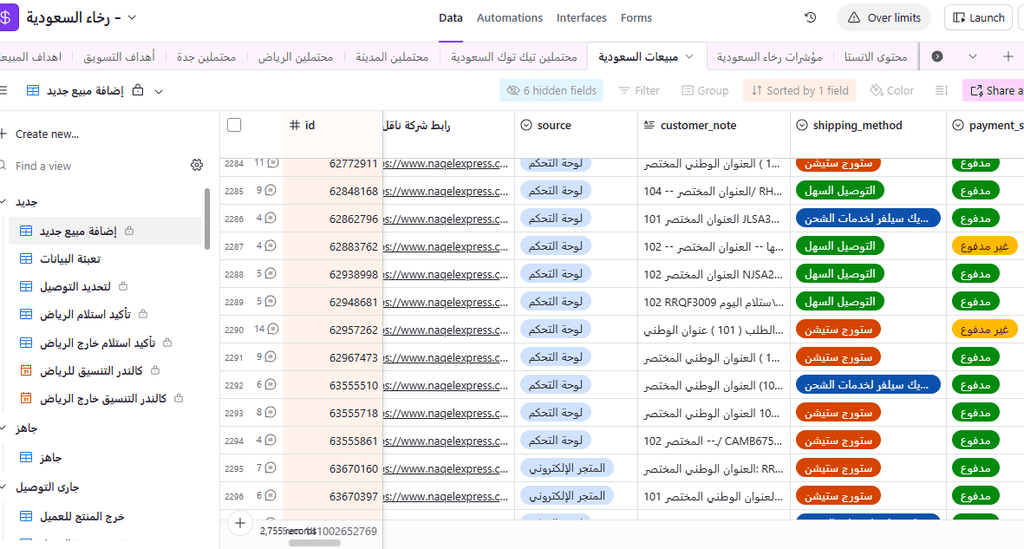This screenshot has height=549, width=1024.
Task: Open the base history clock icon
Action: (x=810, y=18)
